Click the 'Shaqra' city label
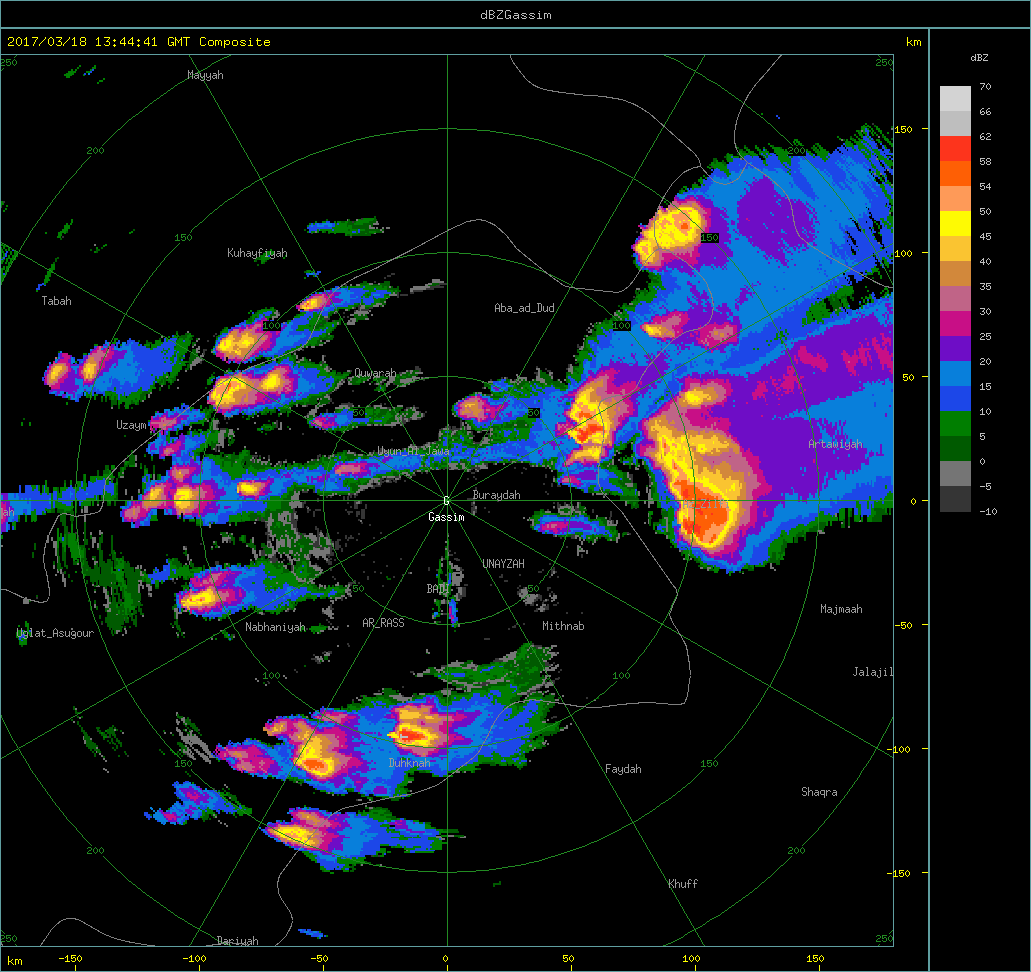The image size is (1031, 972). click(819, 792)
